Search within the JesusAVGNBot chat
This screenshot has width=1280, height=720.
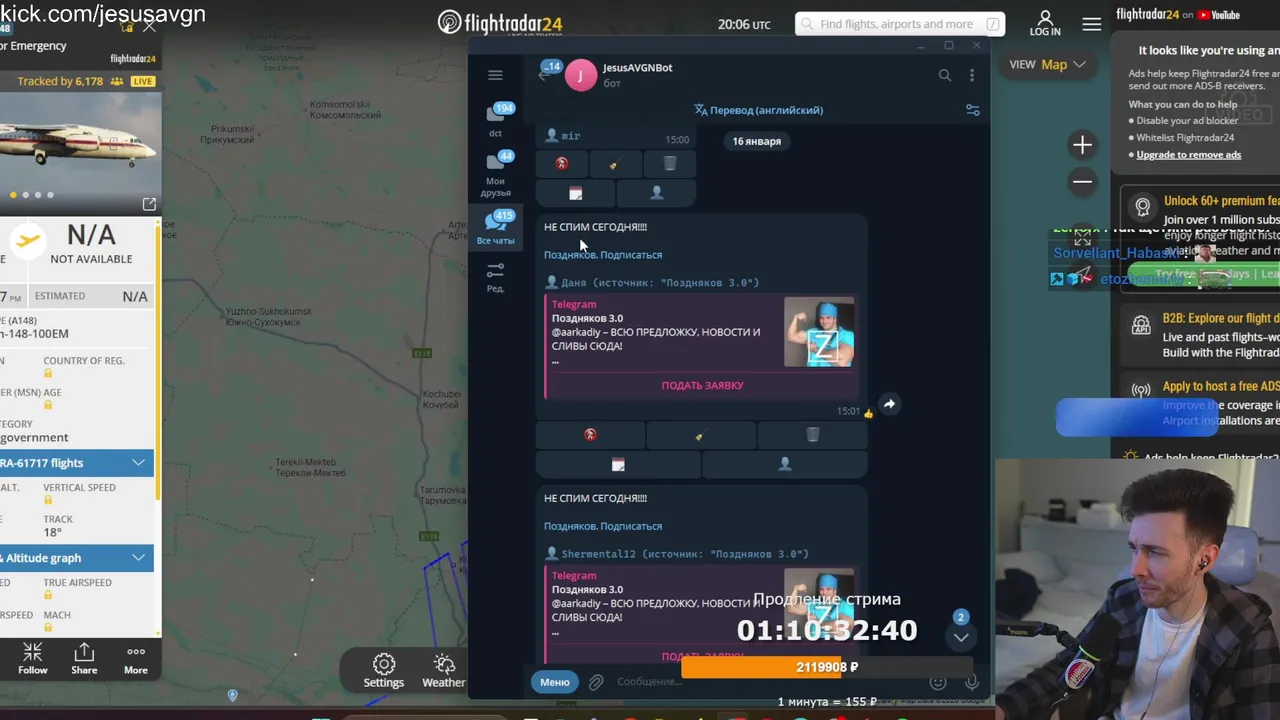pyautogui.click(x=944, y=75)
